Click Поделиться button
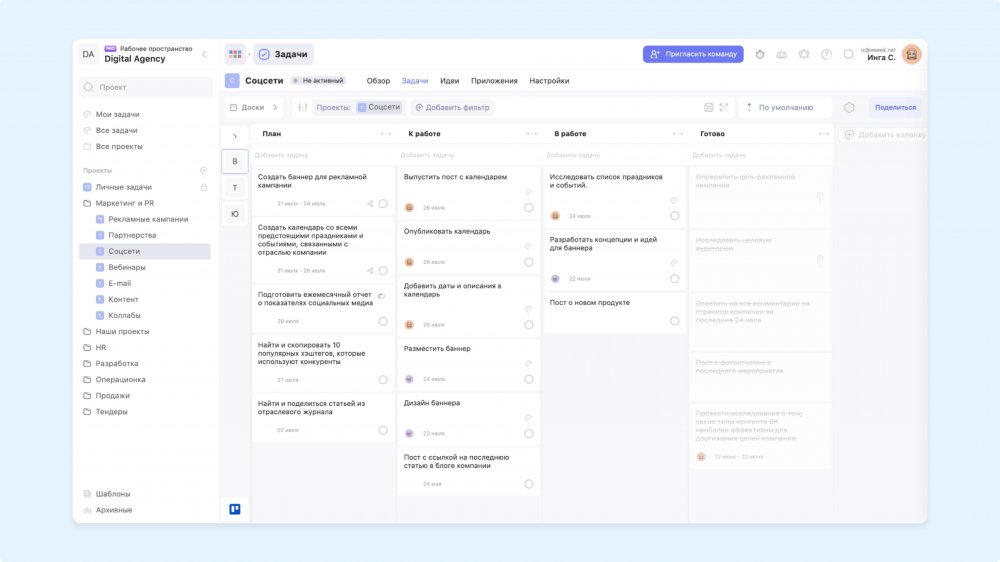The image size is (1000, 562). click(x=895, y=107)
